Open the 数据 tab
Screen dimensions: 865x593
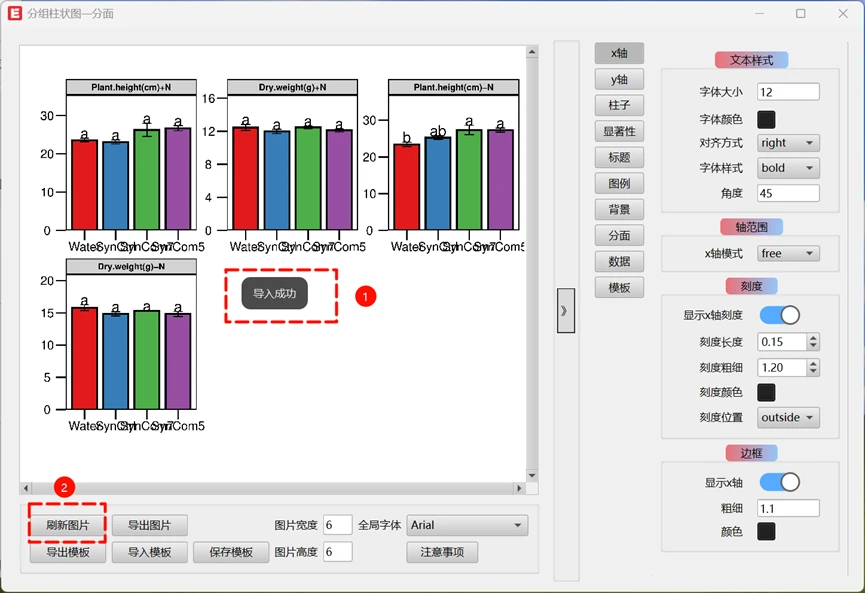tap(619, 261)
